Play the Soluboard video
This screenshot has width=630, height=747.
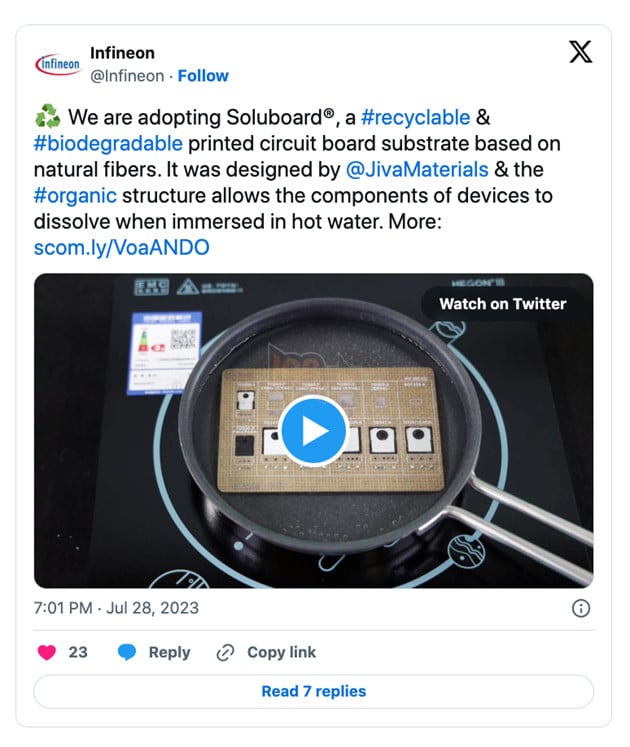point(313,430)
